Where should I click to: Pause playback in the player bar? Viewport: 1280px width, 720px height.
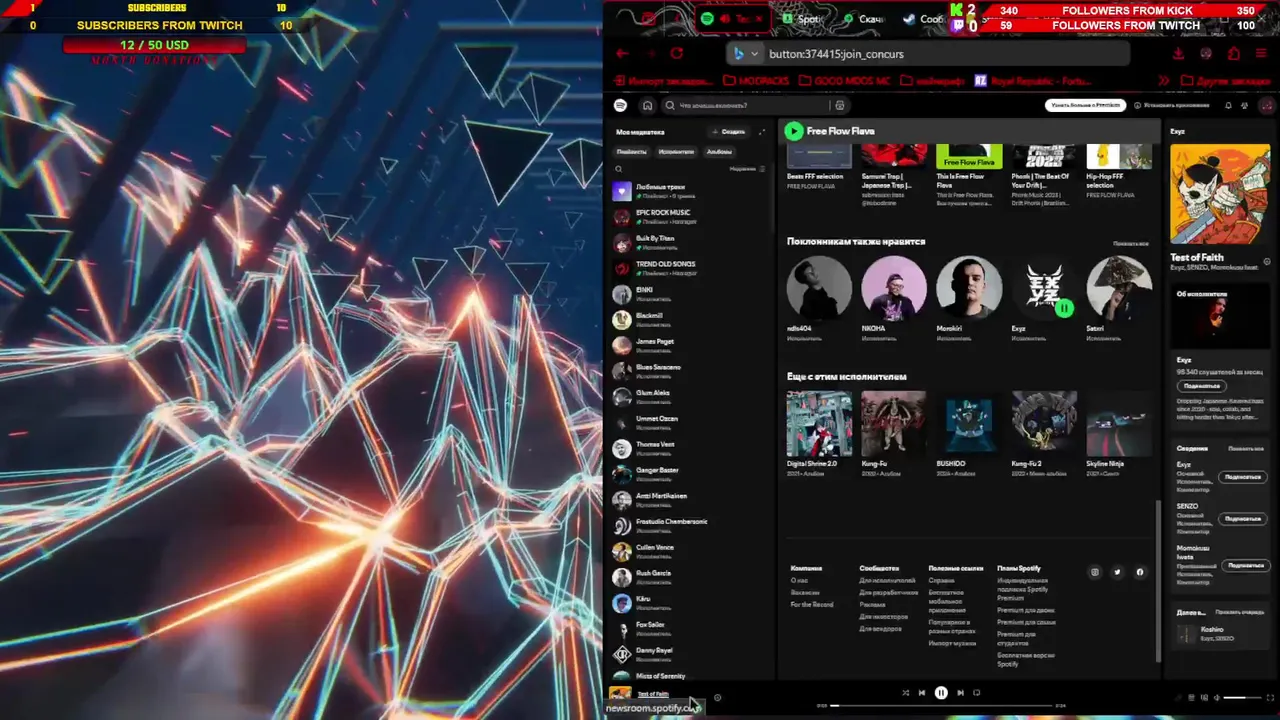point(941,692)
